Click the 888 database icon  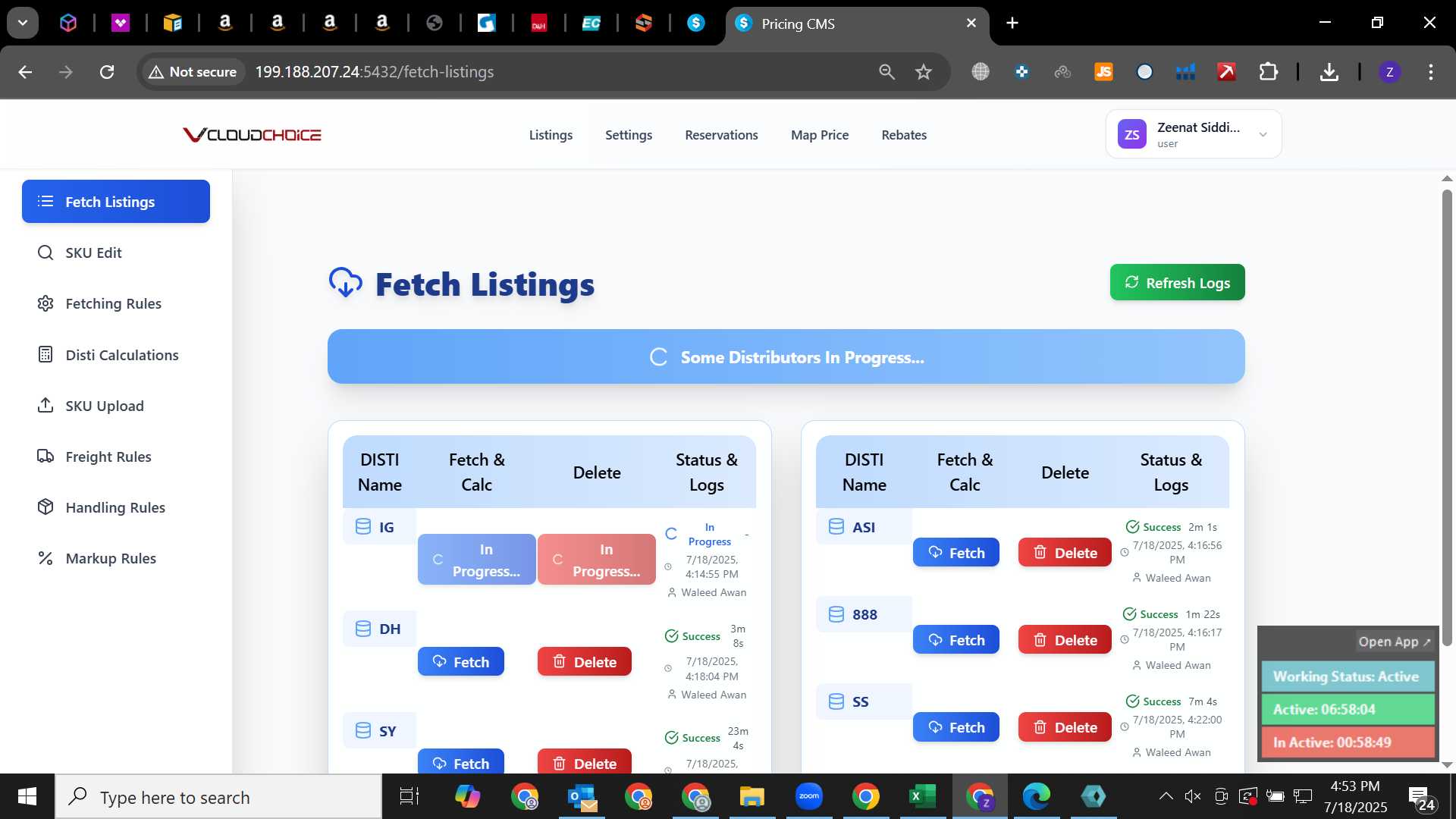click(836, 614)
